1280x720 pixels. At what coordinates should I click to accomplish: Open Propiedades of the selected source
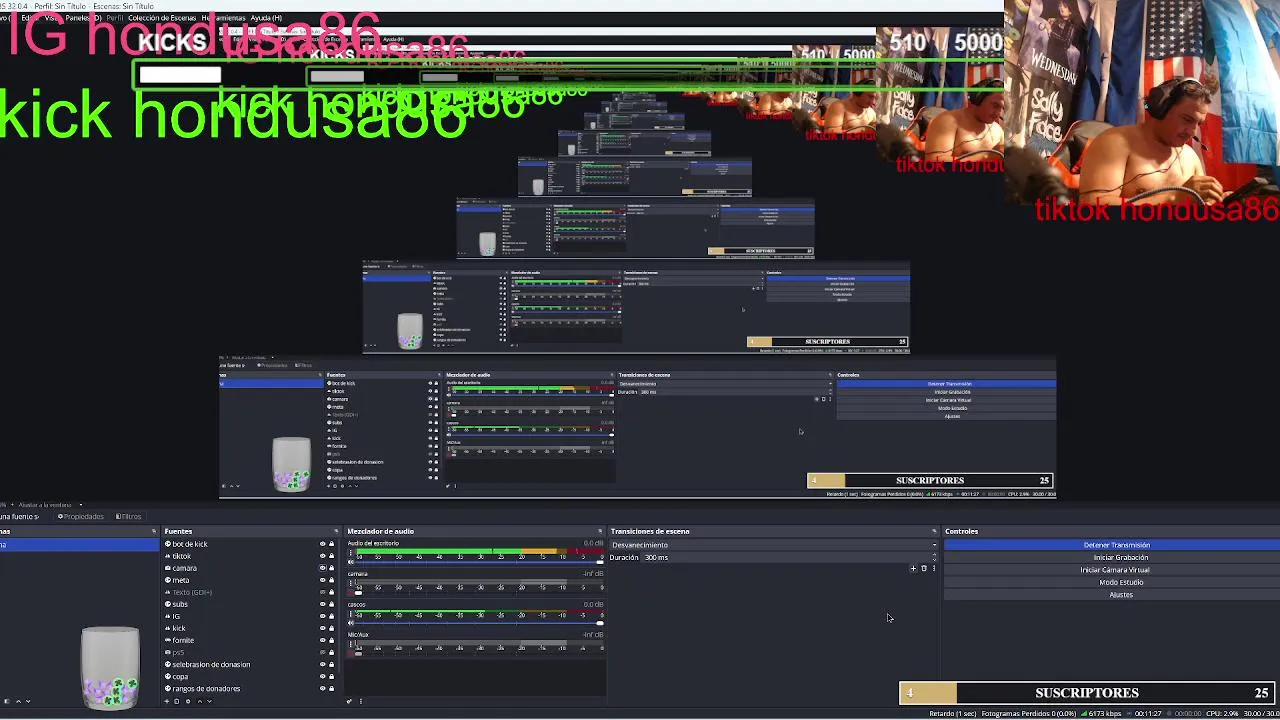tap(81, 516)
